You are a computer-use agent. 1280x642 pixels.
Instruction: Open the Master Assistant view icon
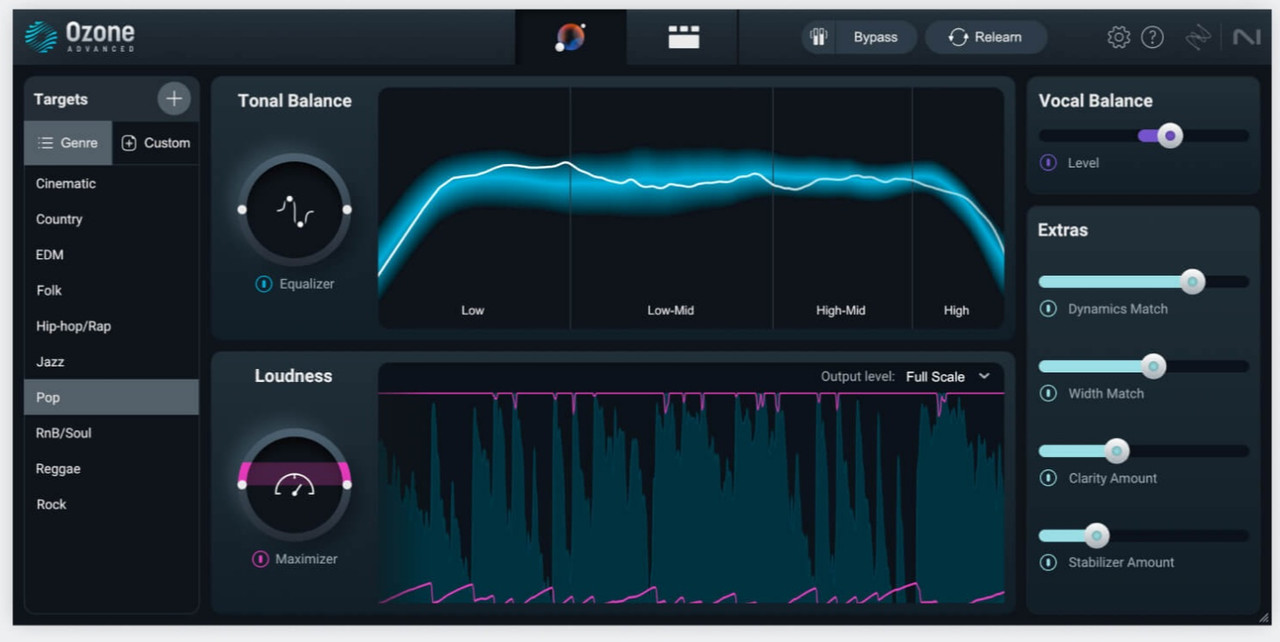tap(570, 37)
